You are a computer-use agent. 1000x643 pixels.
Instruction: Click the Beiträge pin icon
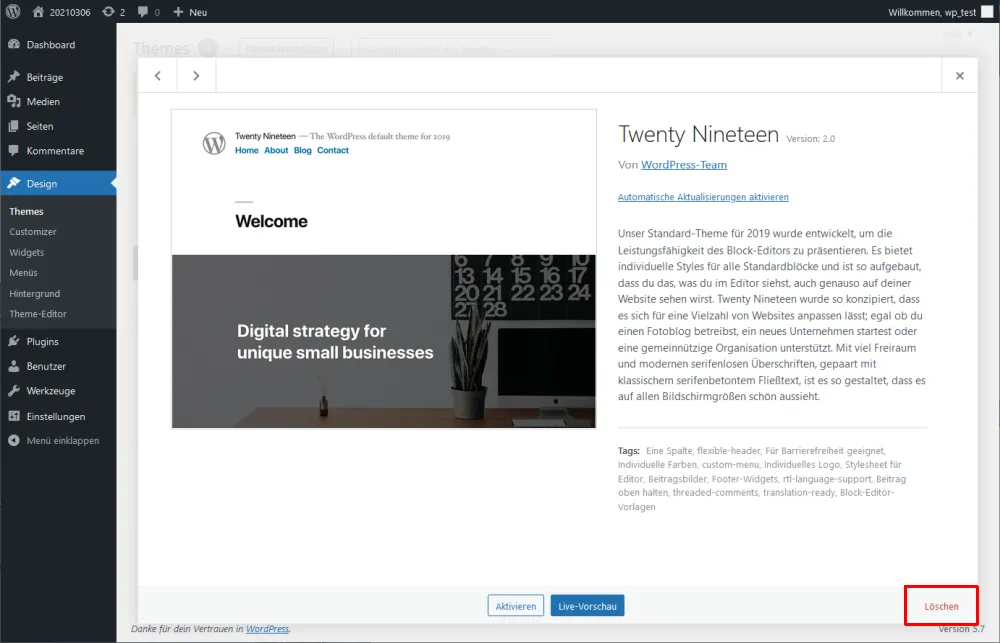[14, 77]
